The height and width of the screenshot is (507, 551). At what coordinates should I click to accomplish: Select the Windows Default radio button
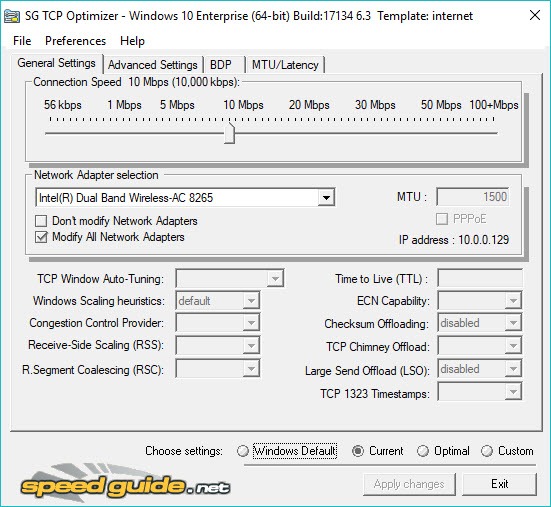tap(243, 451)
